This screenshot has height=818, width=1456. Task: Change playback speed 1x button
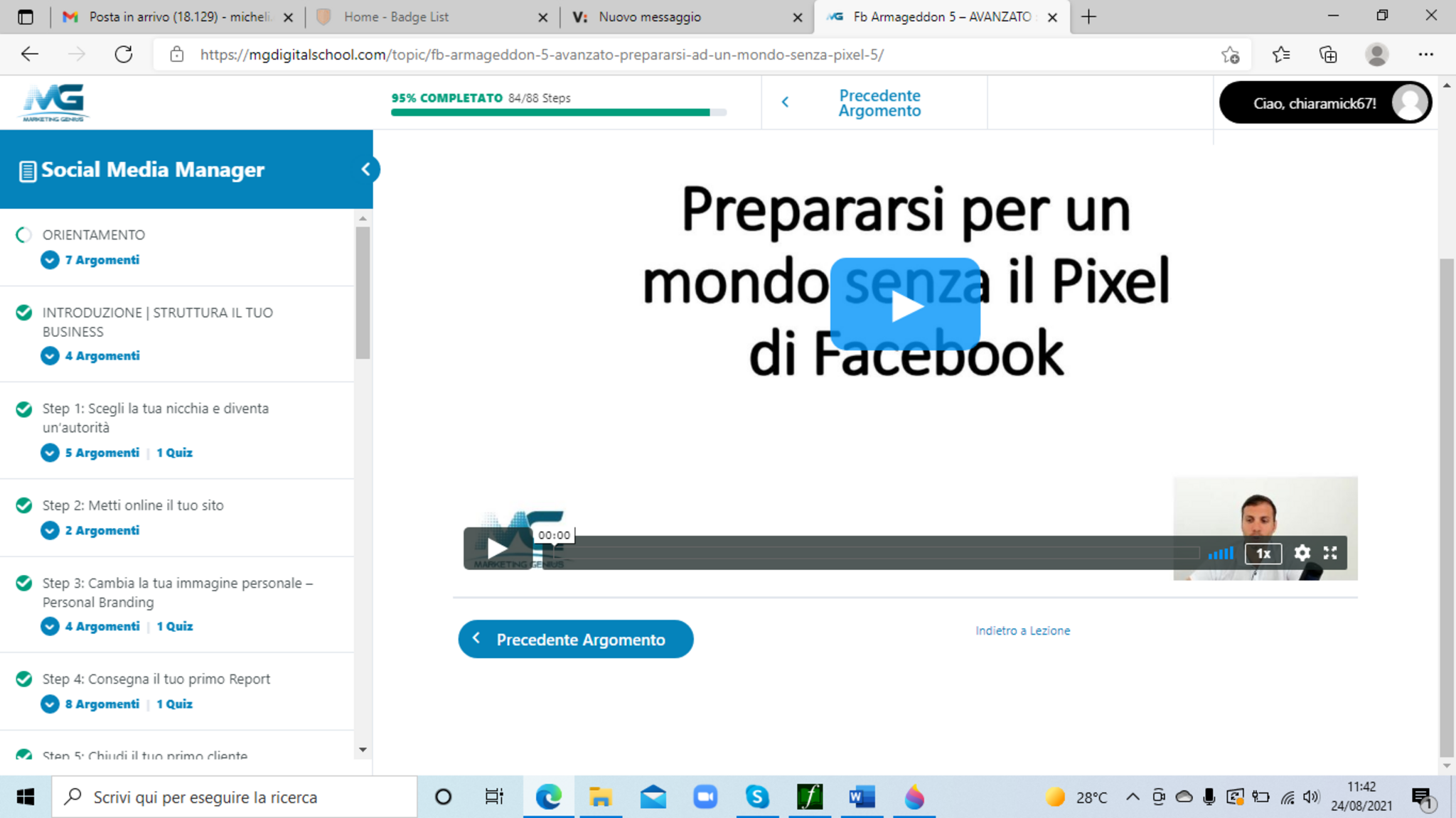point(1263,553)
